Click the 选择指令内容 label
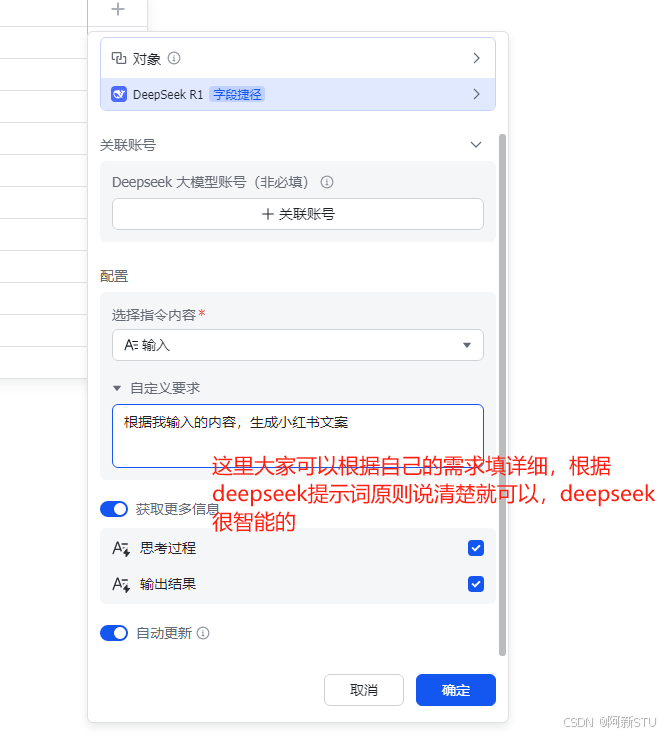664x736 pixels. (154, 315)
